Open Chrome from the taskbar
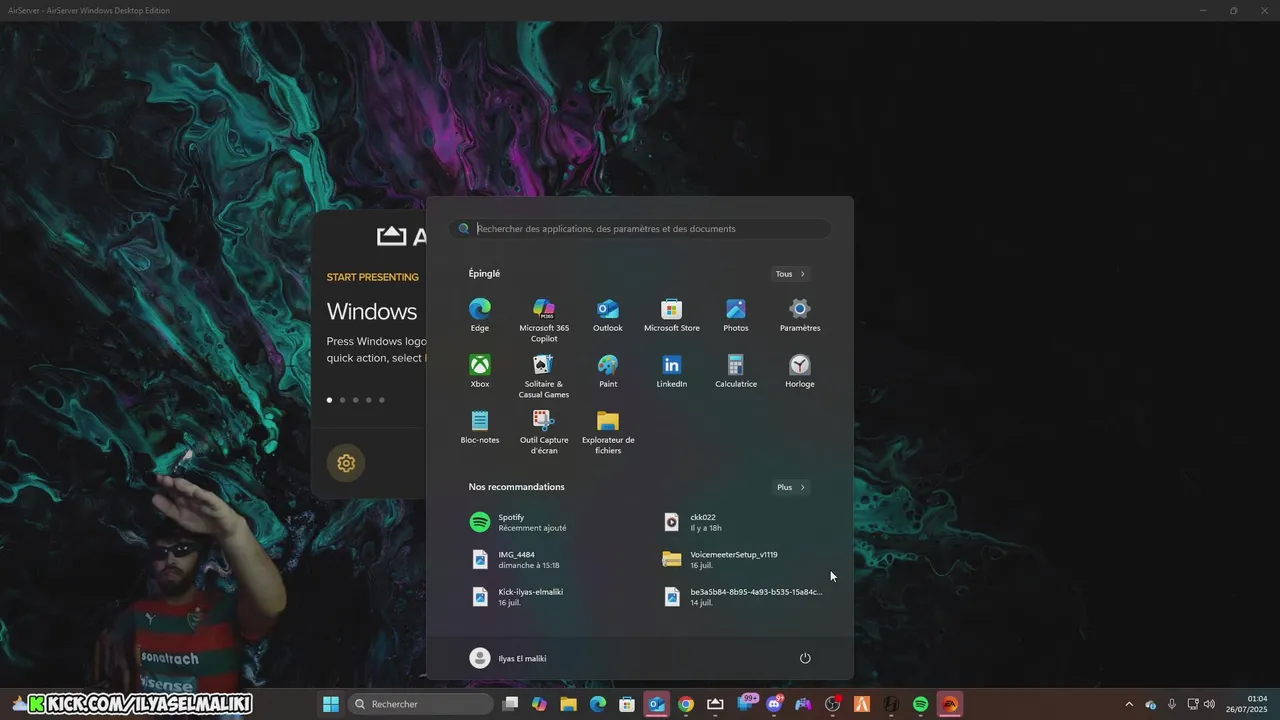 click(686, 704)
